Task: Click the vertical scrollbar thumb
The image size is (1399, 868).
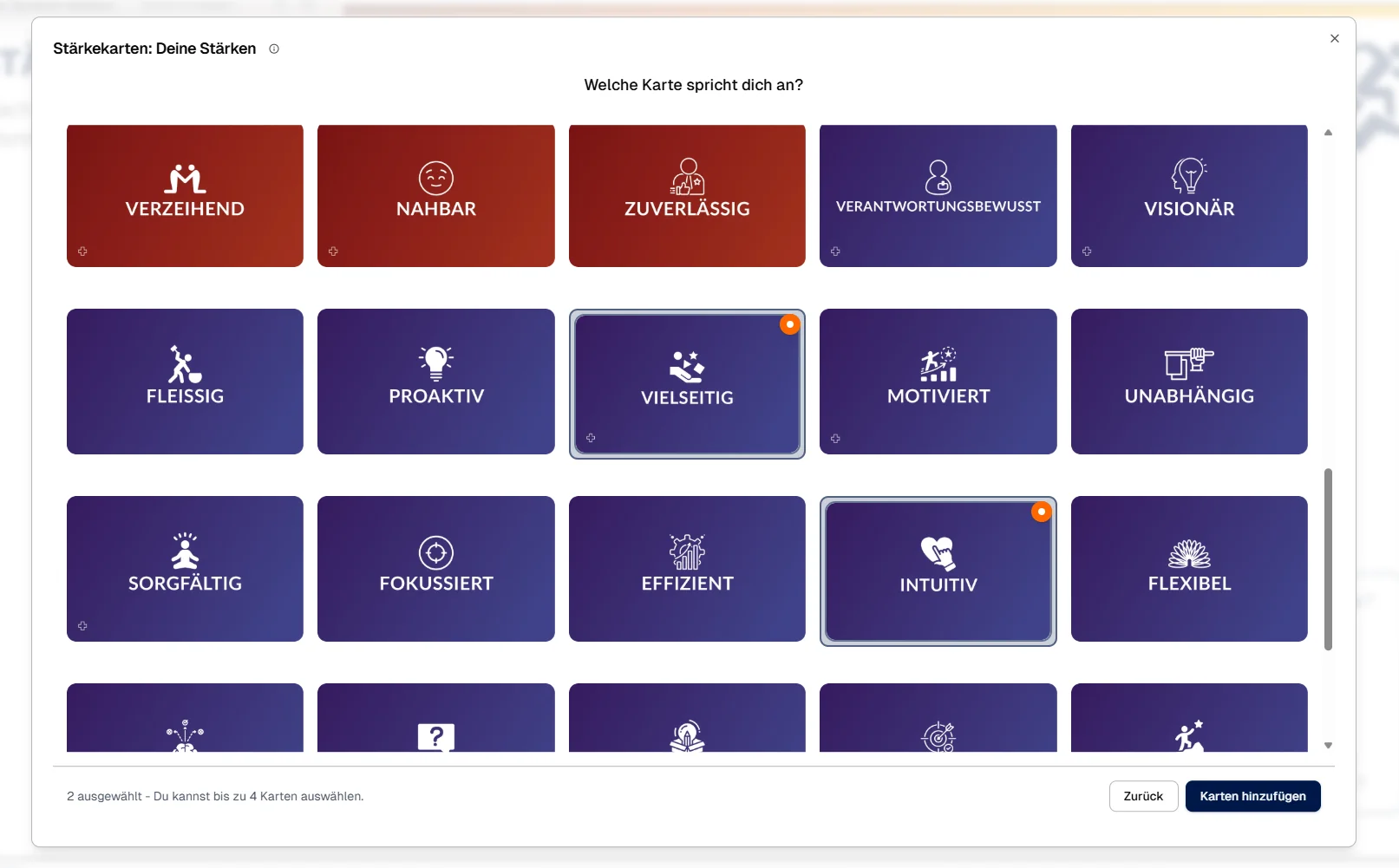Action: [x=1328, y=559]
